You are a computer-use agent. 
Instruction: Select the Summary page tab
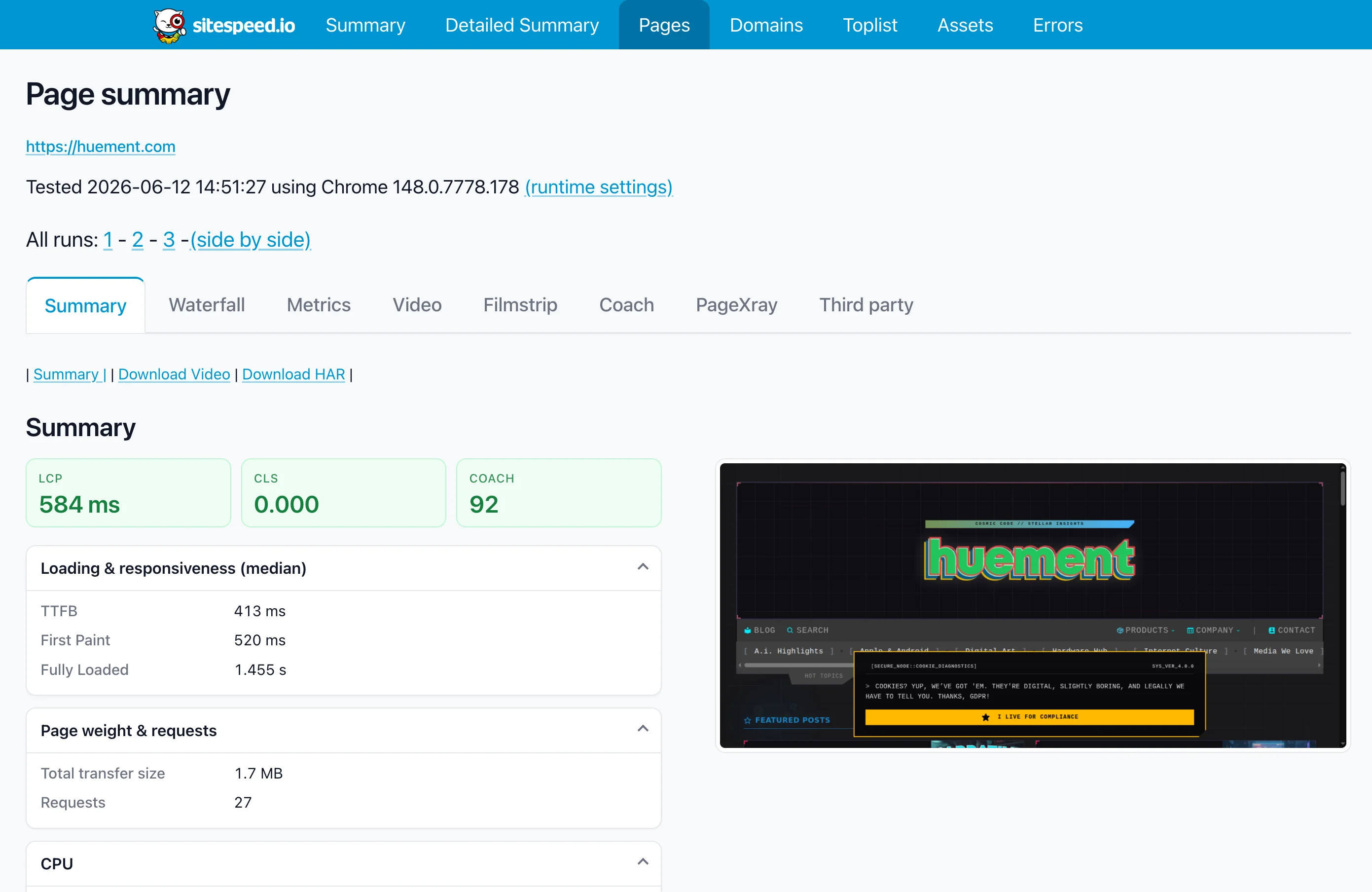(x=85, y=305)
